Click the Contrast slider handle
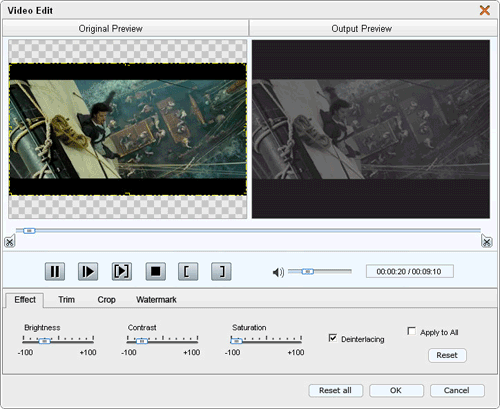Viewport: 500px width, 409px height. pyautogui.click(x=142, y=341)
